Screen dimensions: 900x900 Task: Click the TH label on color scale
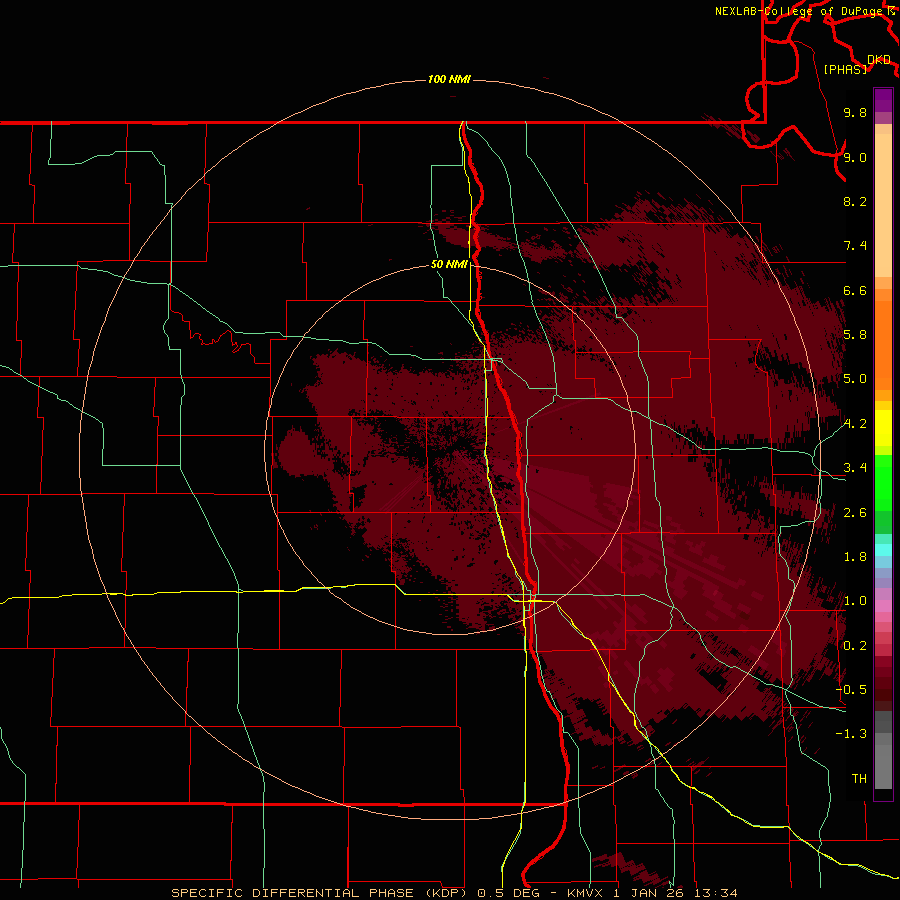coord(859,779)
